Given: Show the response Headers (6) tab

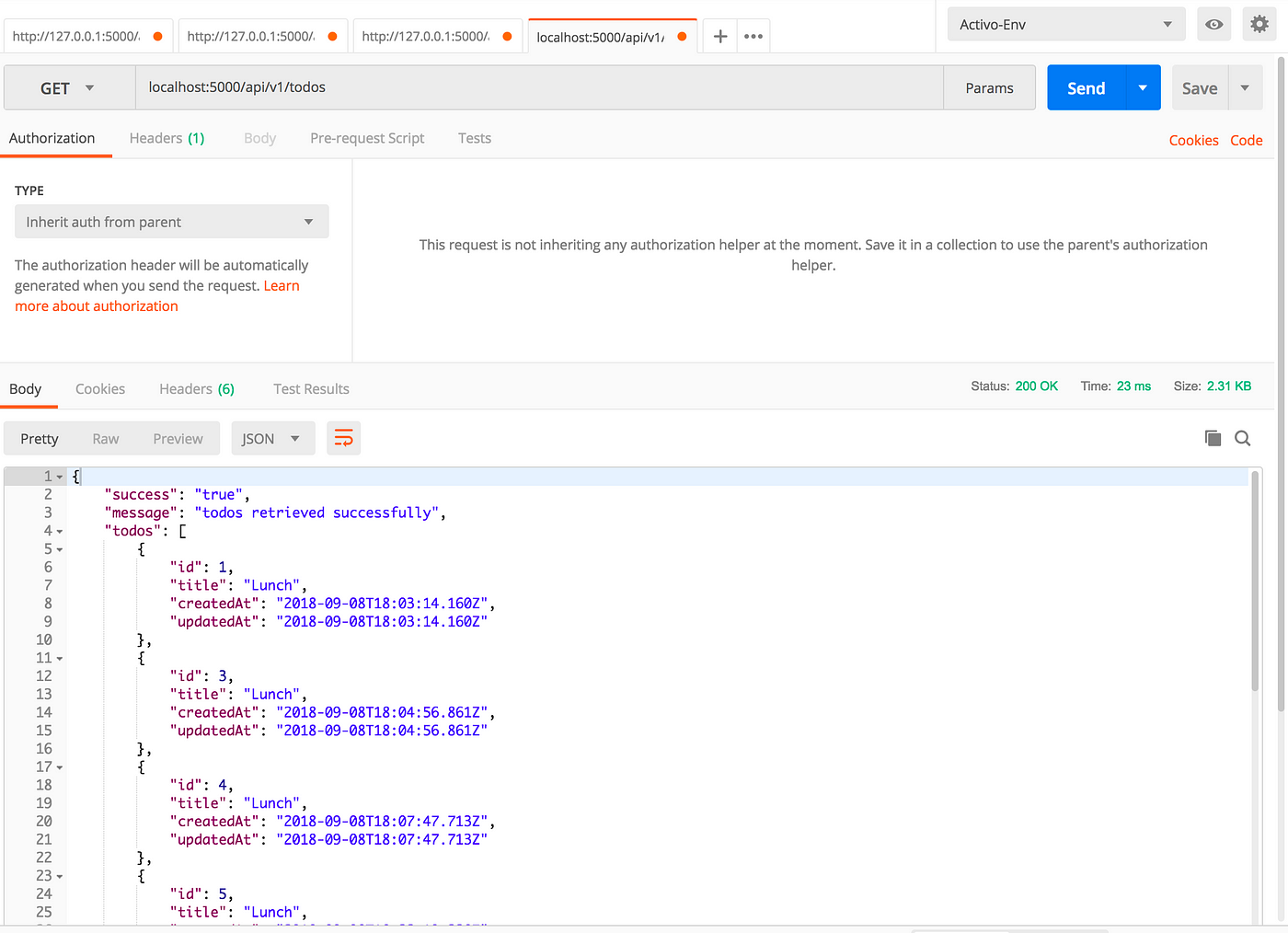Looking at the screenshot, I should (197, 388).
